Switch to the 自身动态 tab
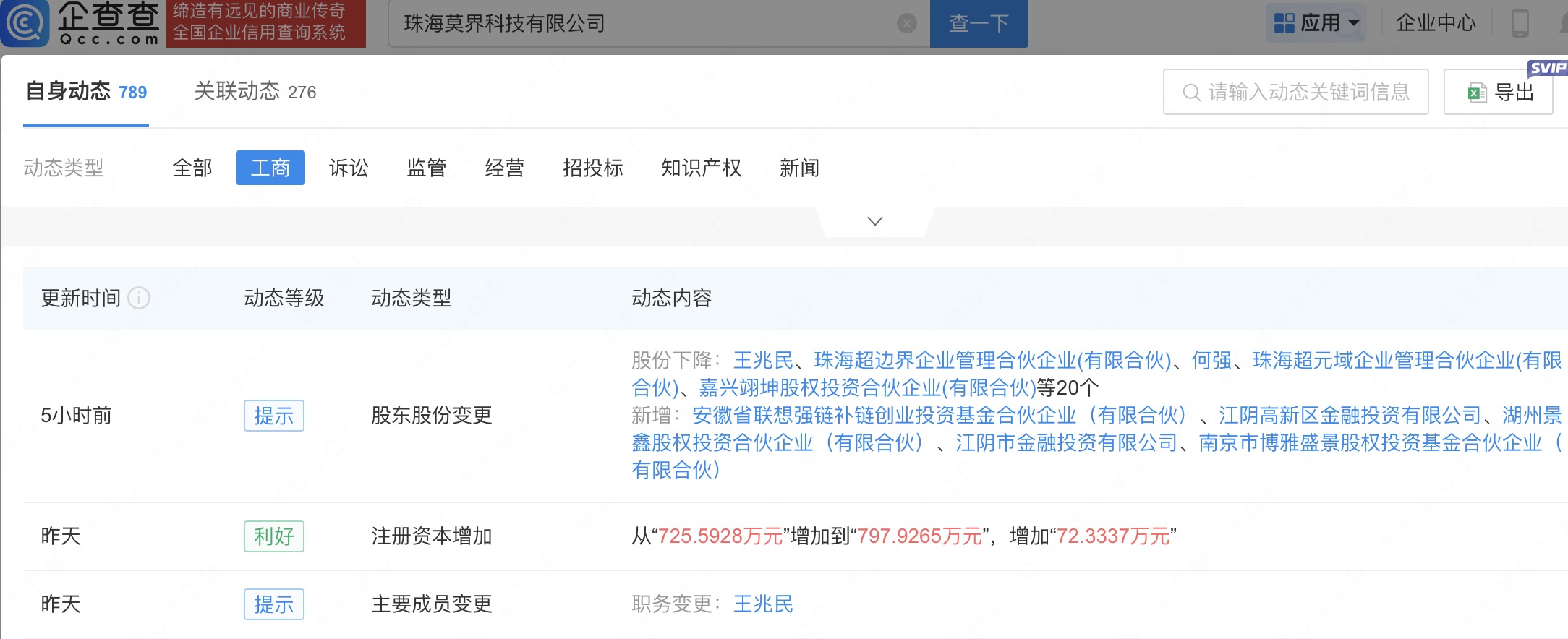Screen dimensions: 1568x639 pos(86,92)
